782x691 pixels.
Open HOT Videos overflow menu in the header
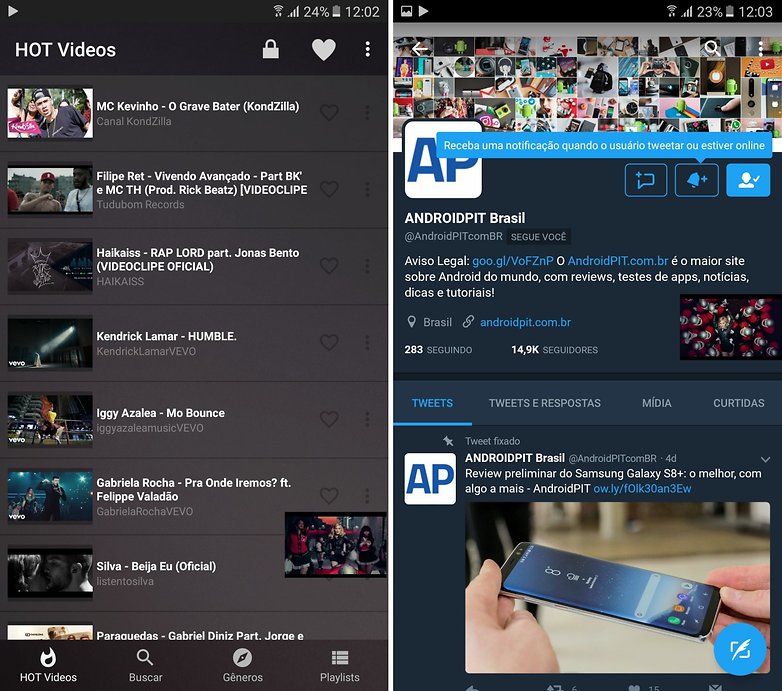[368, 49]
